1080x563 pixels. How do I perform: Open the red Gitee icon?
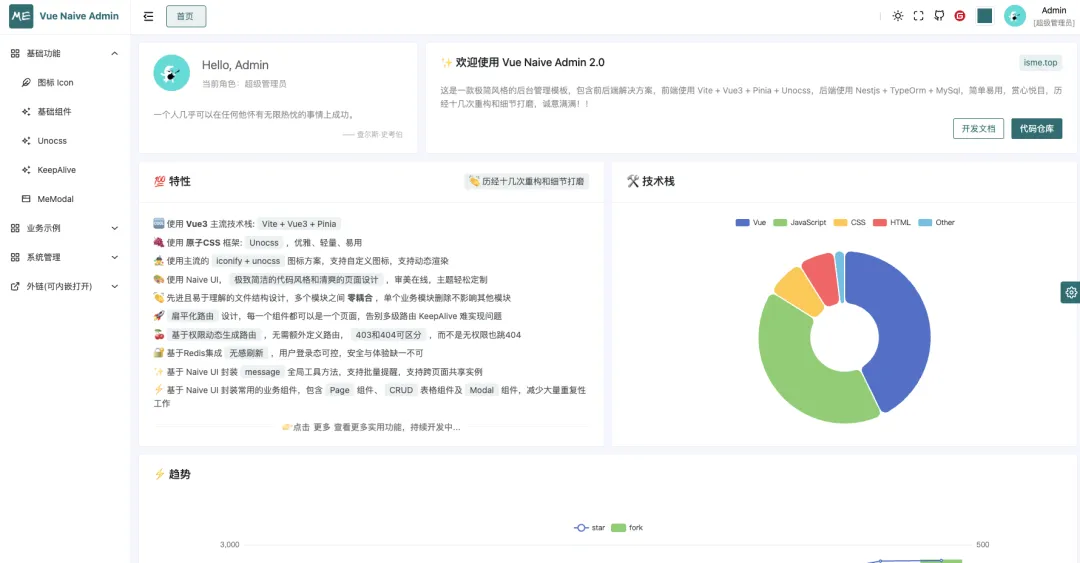959,16
